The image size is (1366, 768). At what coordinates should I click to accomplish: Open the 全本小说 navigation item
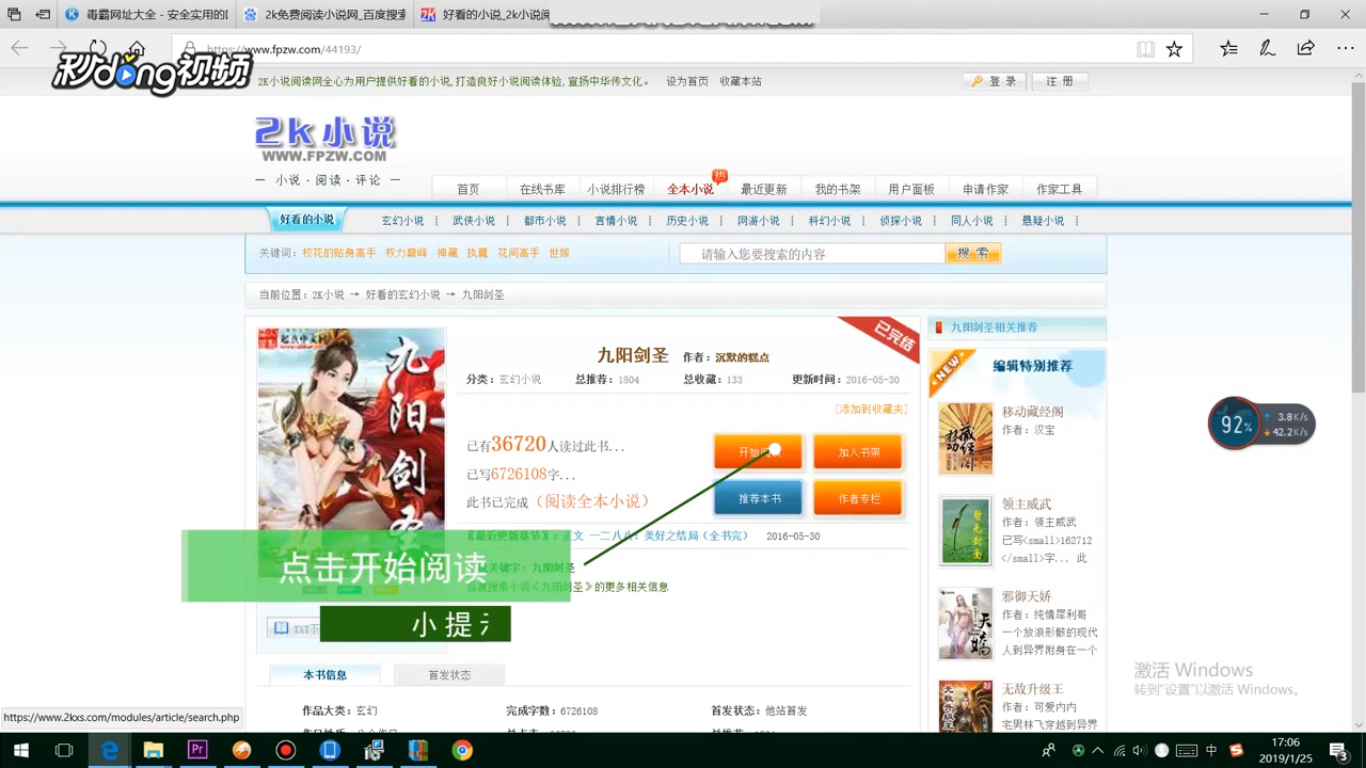[x=691, y=189]
